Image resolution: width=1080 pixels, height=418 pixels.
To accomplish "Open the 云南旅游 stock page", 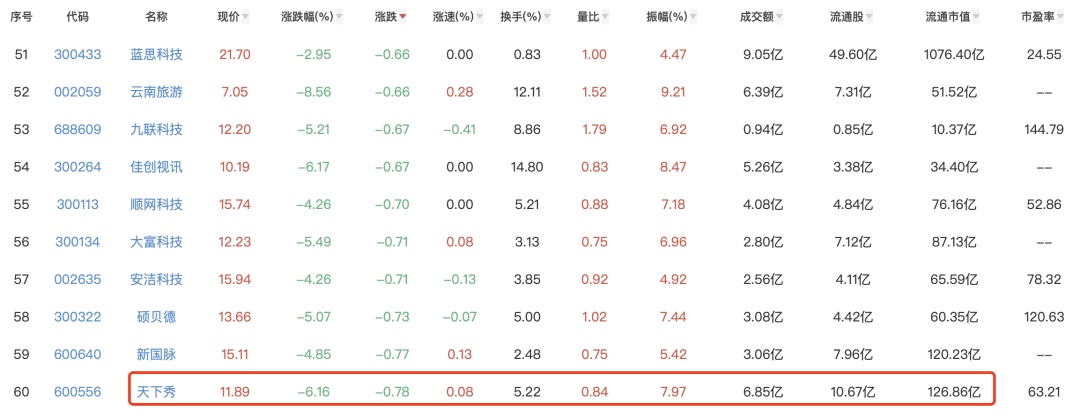I will click(x=156, y=91).
